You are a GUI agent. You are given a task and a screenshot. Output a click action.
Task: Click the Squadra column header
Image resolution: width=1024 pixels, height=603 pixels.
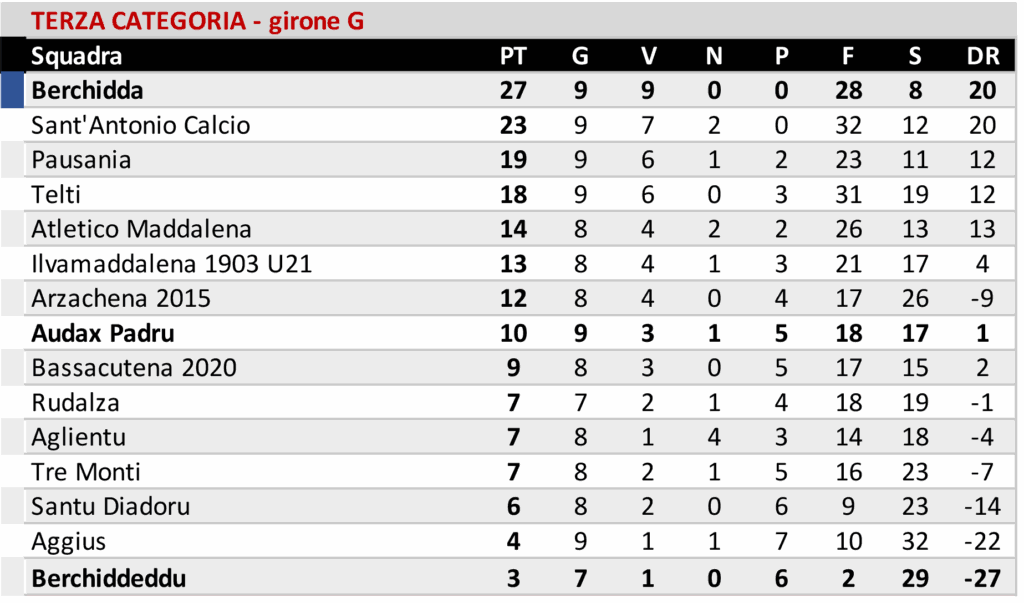coord(77,56)
